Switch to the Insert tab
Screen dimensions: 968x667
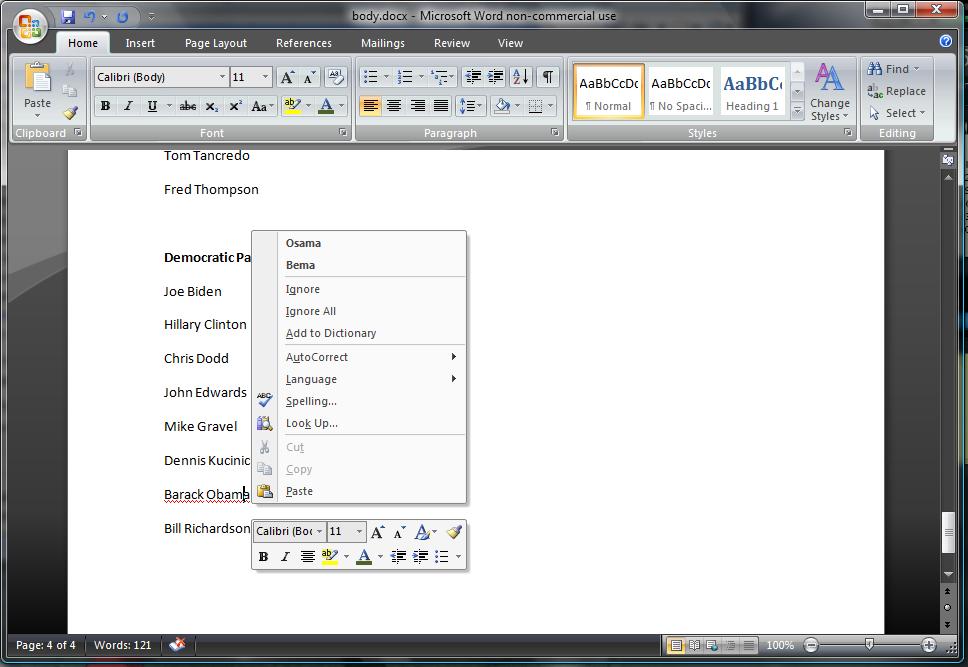pos(140,43)
